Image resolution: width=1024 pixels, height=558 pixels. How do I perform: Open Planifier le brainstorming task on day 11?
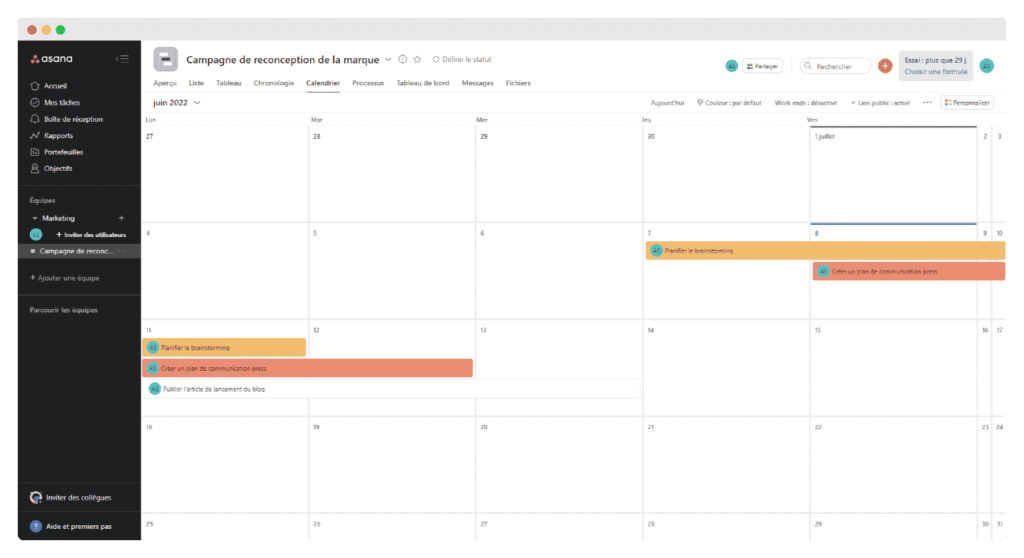[224, 348]
